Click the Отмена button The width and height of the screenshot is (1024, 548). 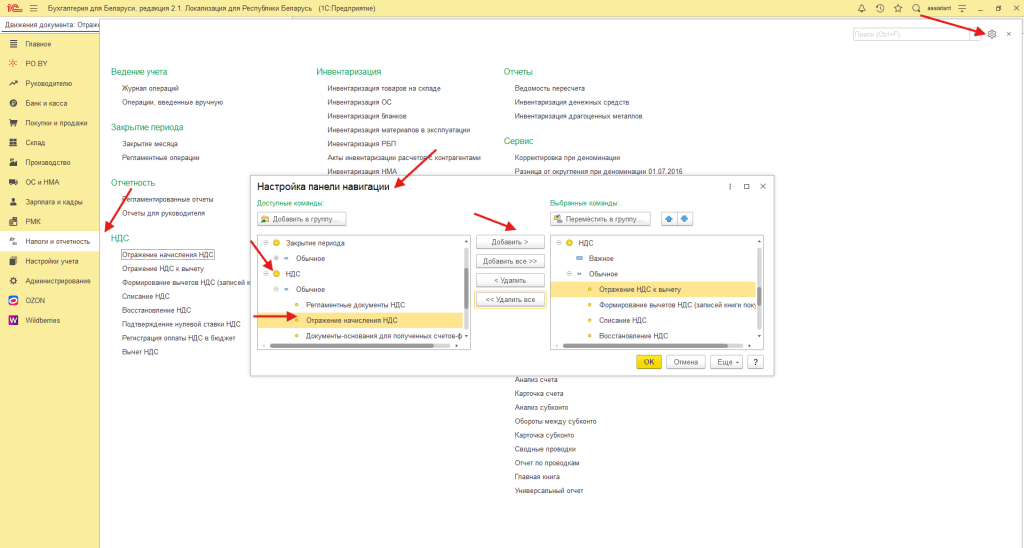(686, 362)
